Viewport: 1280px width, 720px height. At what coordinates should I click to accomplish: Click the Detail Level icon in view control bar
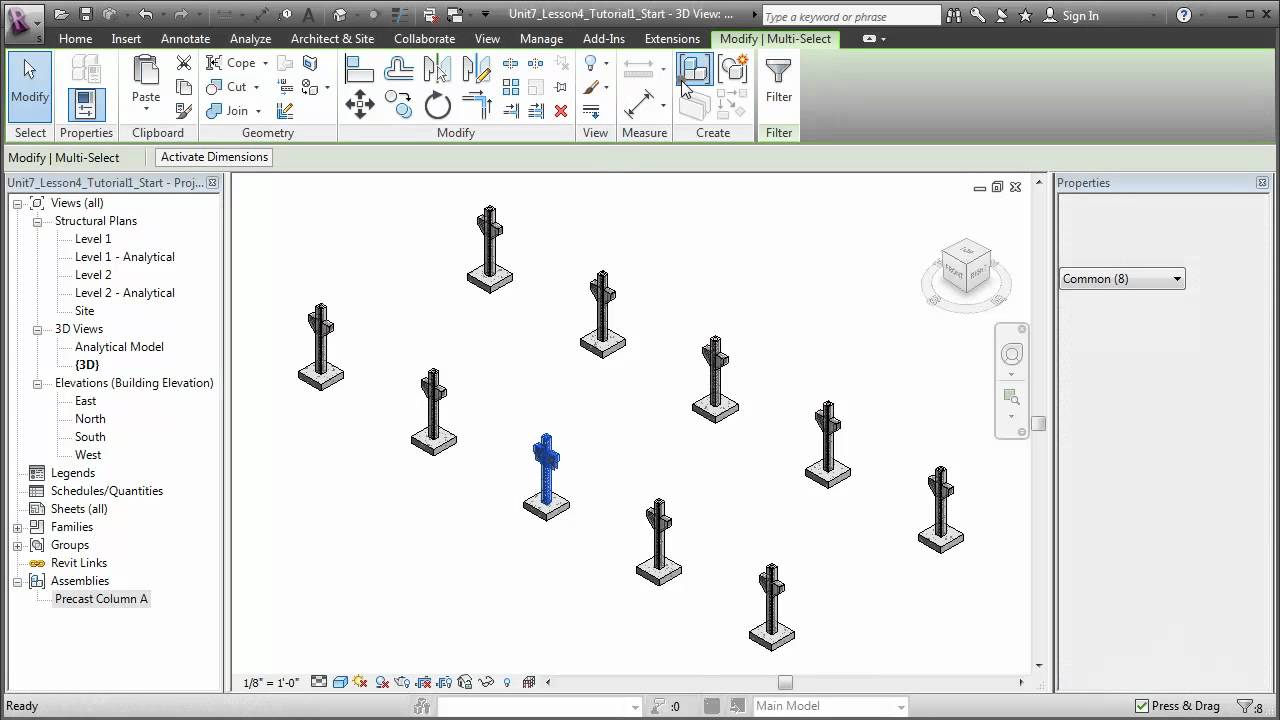click(x=319, y=682)
